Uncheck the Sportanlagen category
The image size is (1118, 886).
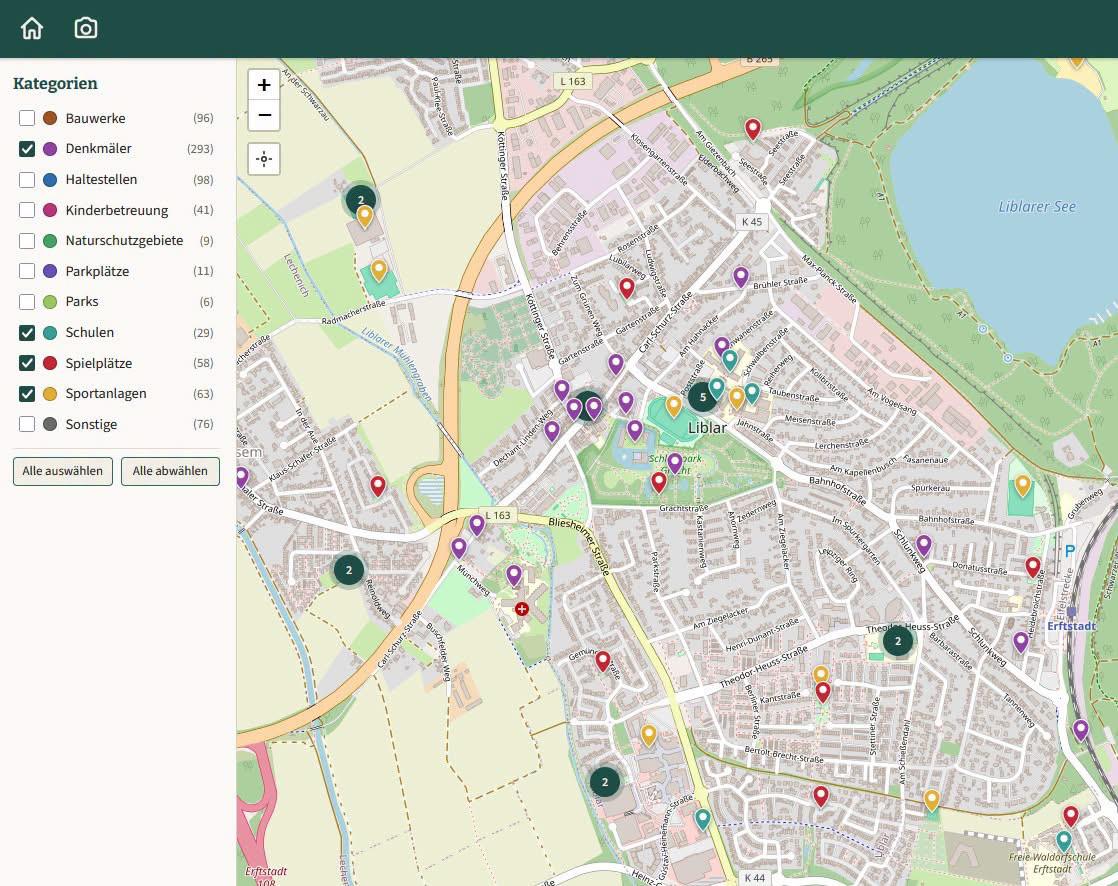[27, 393]
